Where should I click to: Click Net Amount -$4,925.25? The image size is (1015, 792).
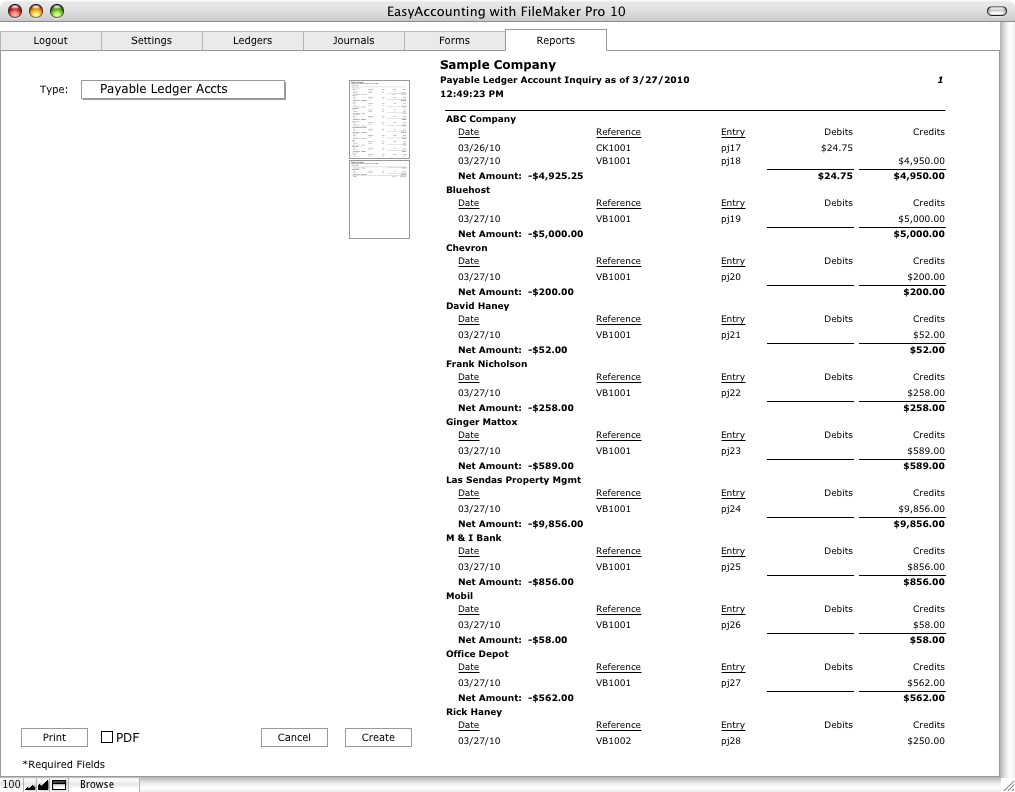point(520,176)
